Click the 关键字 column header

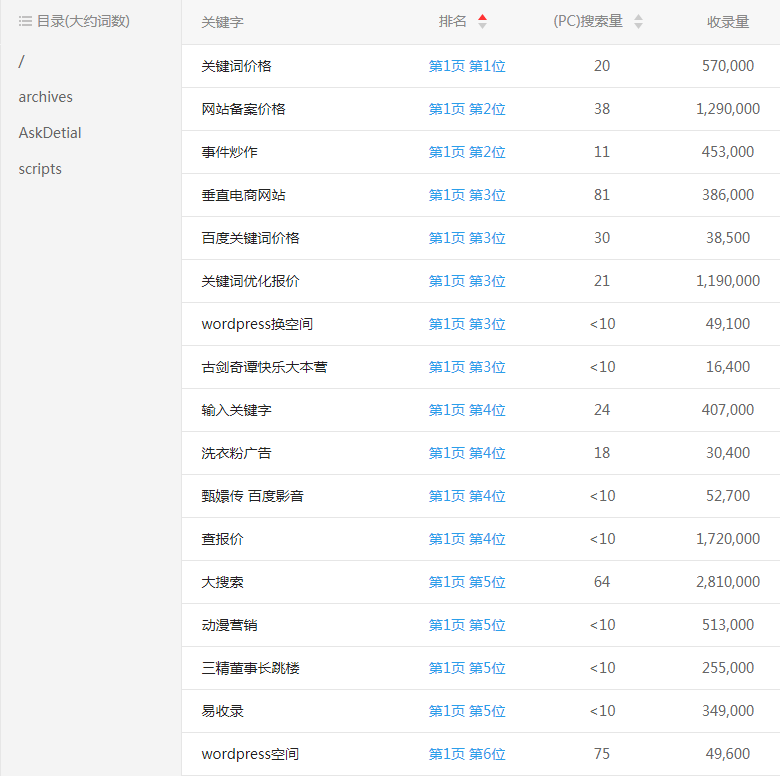pyautogui.click(x=222, y=22)
